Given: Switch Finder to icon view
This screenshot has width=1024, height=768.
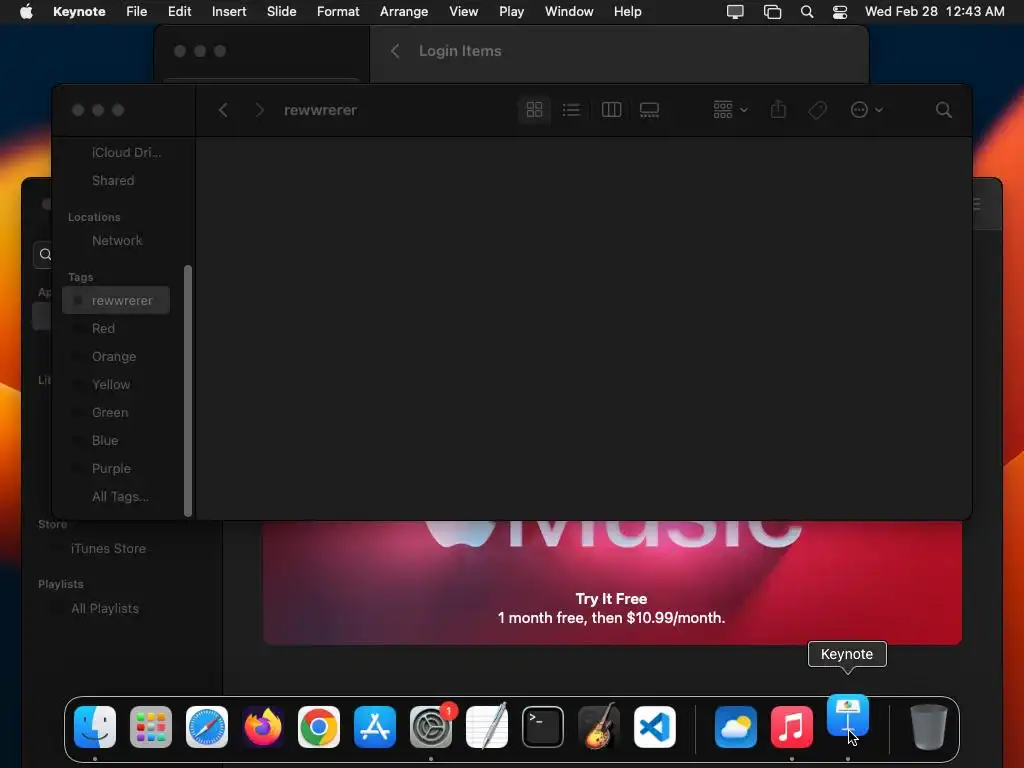Looking at the screenshot, I should (534, 110).
